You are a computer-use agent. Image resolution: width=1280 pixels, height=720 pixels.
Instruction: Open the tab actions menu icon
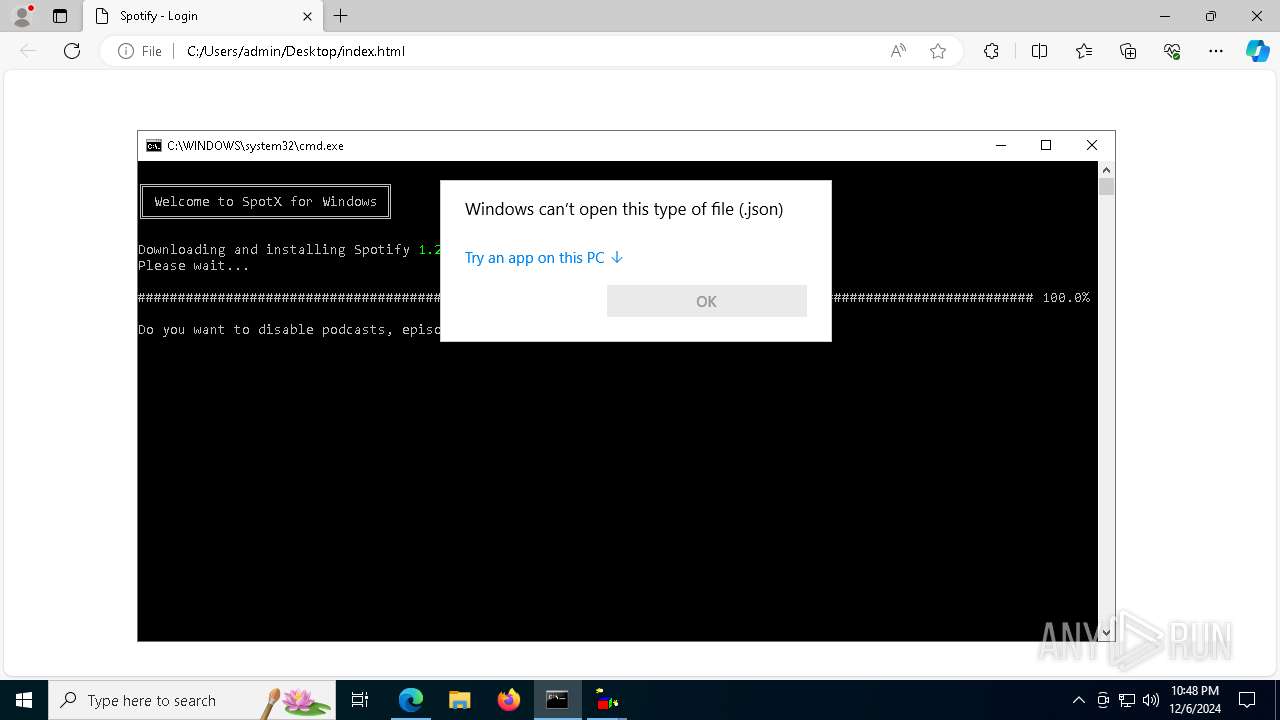[60, 16]
